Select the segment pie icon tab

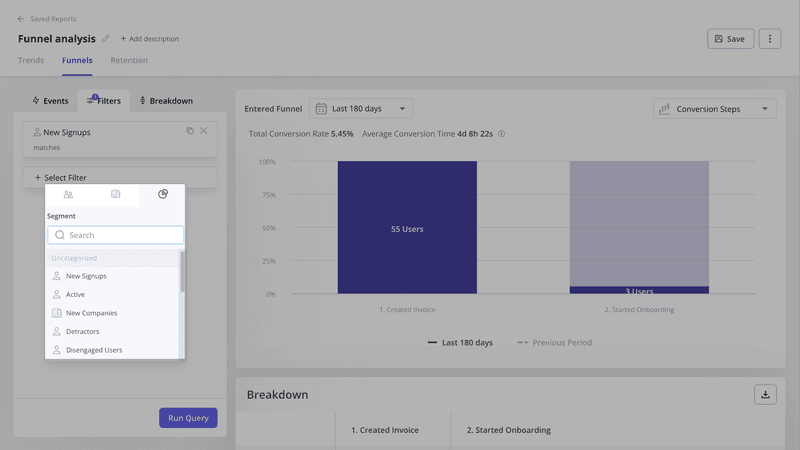point(163,194)
